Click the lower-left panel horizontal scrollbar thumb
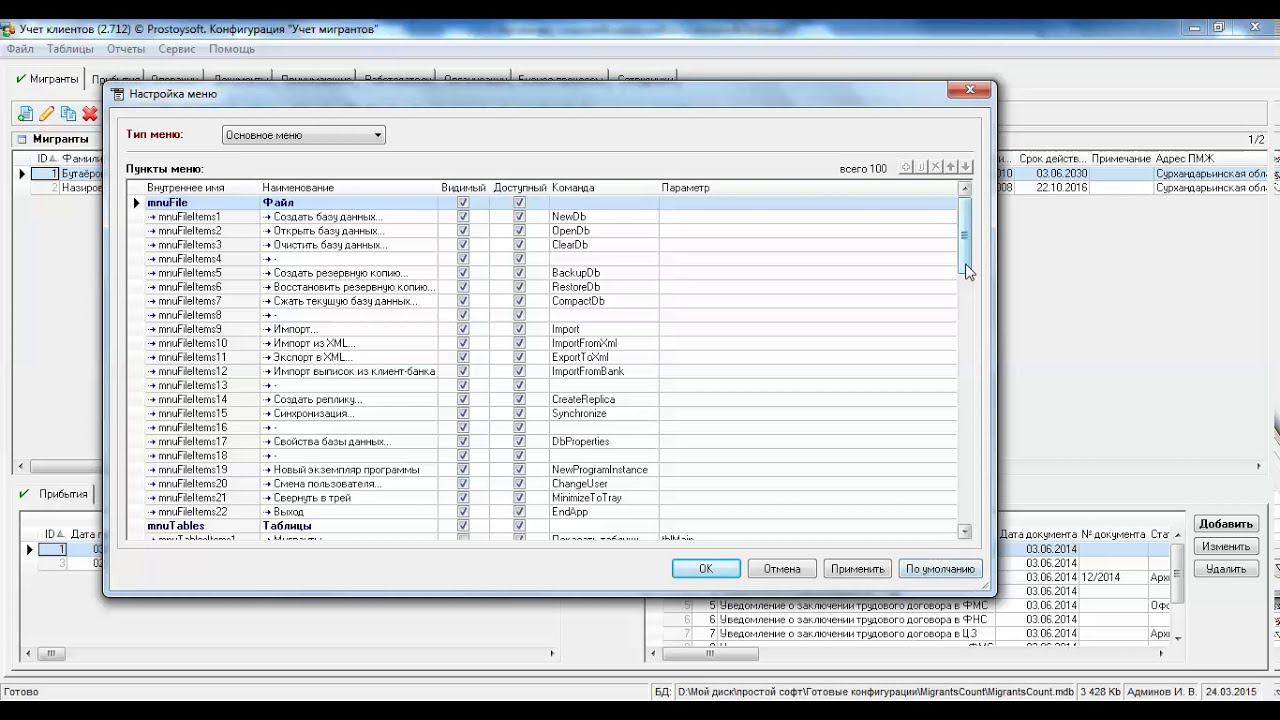 click(50, 654)
